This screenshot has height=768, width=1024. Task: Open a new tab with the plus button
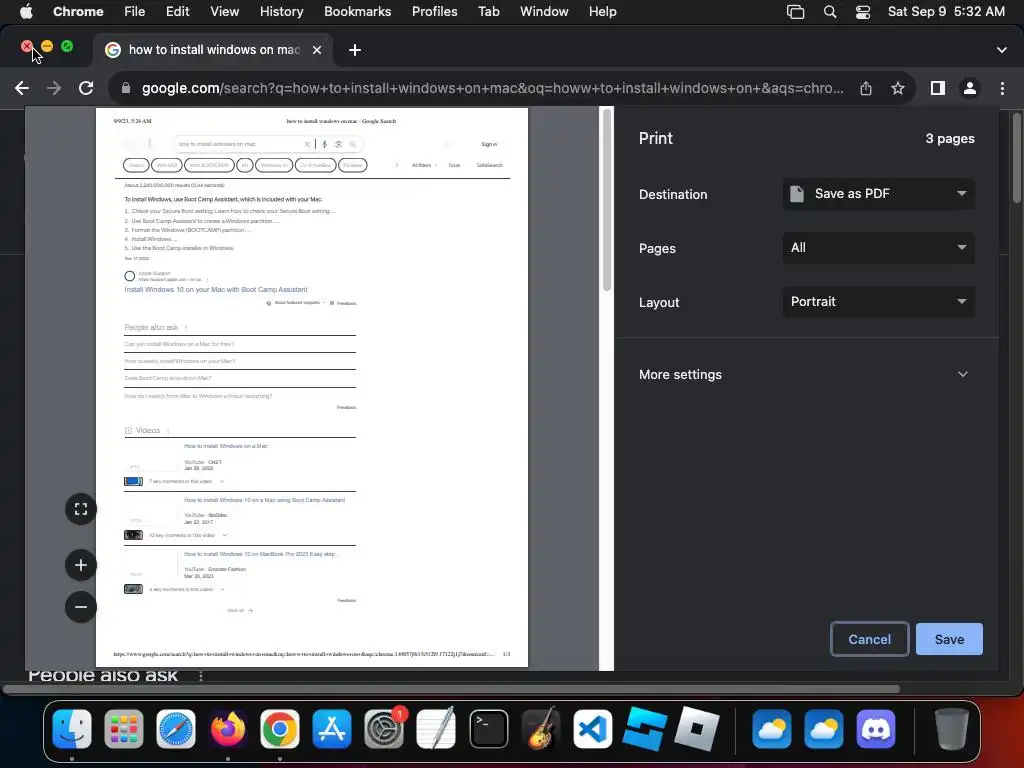pyautogui.click(x=355, y=50)
